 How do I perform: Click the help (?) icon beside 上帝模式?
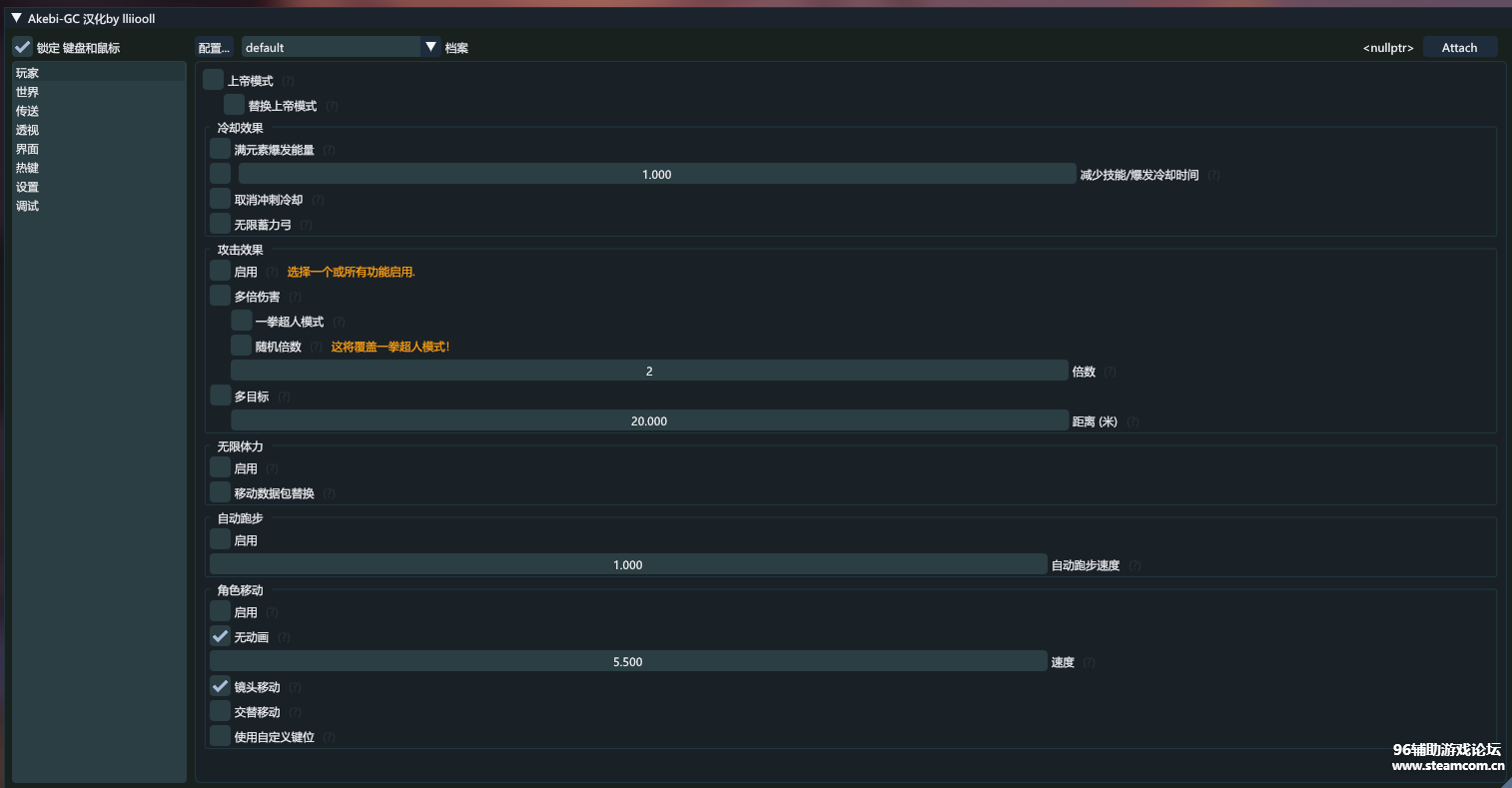(x=288, y=81)
